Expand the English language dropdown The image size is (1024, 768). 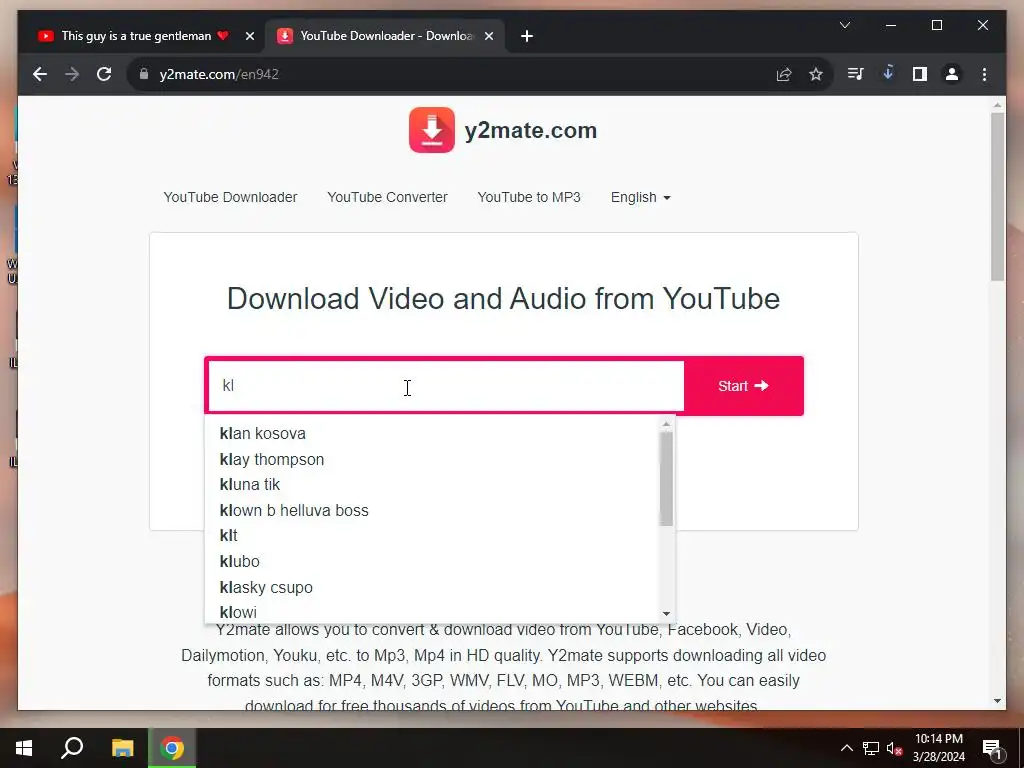(641, 197)
